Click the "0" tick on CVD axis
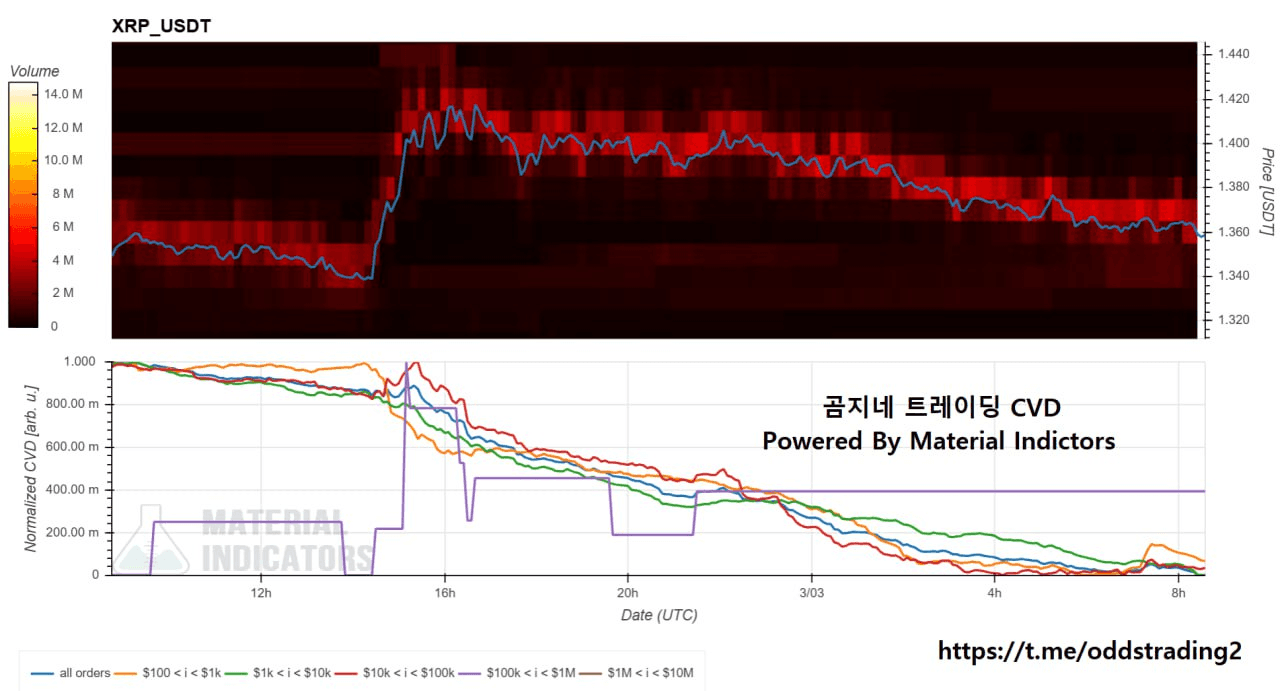Viewport: 1280px width, 691px height. pyautogui.click(x=96, y=575)
